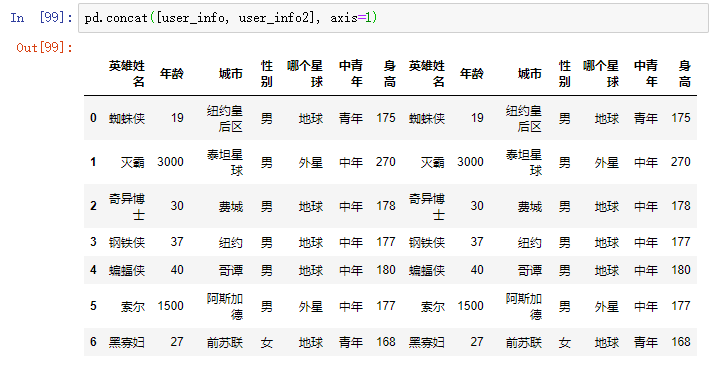
Task: Click row index 1
Action: click(93, 162)
